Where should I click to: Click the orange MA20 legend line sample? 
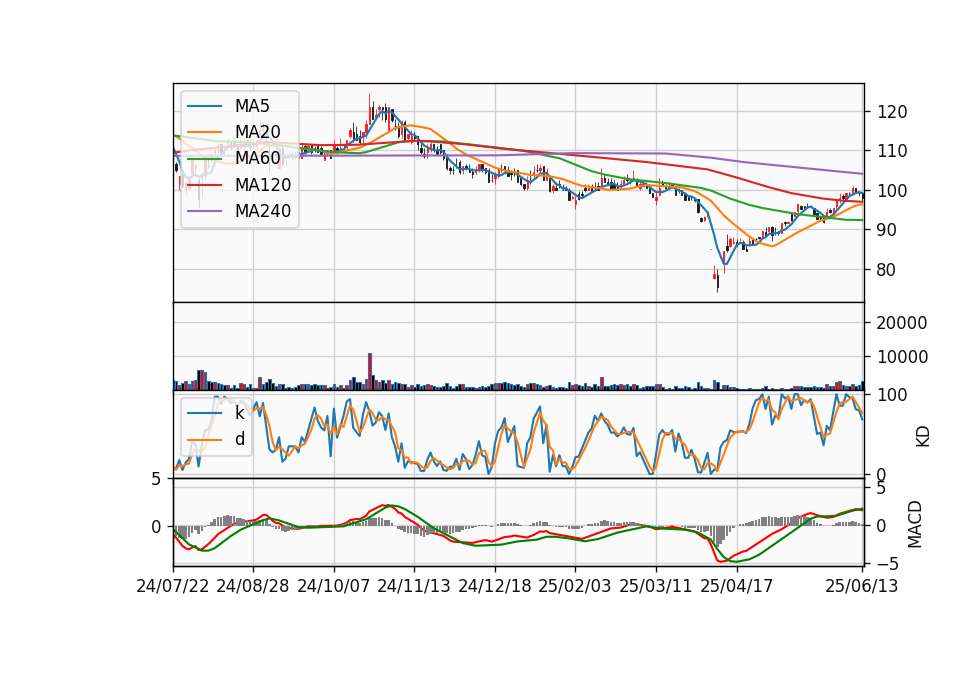pyautogui.click(x=204, y=132)
